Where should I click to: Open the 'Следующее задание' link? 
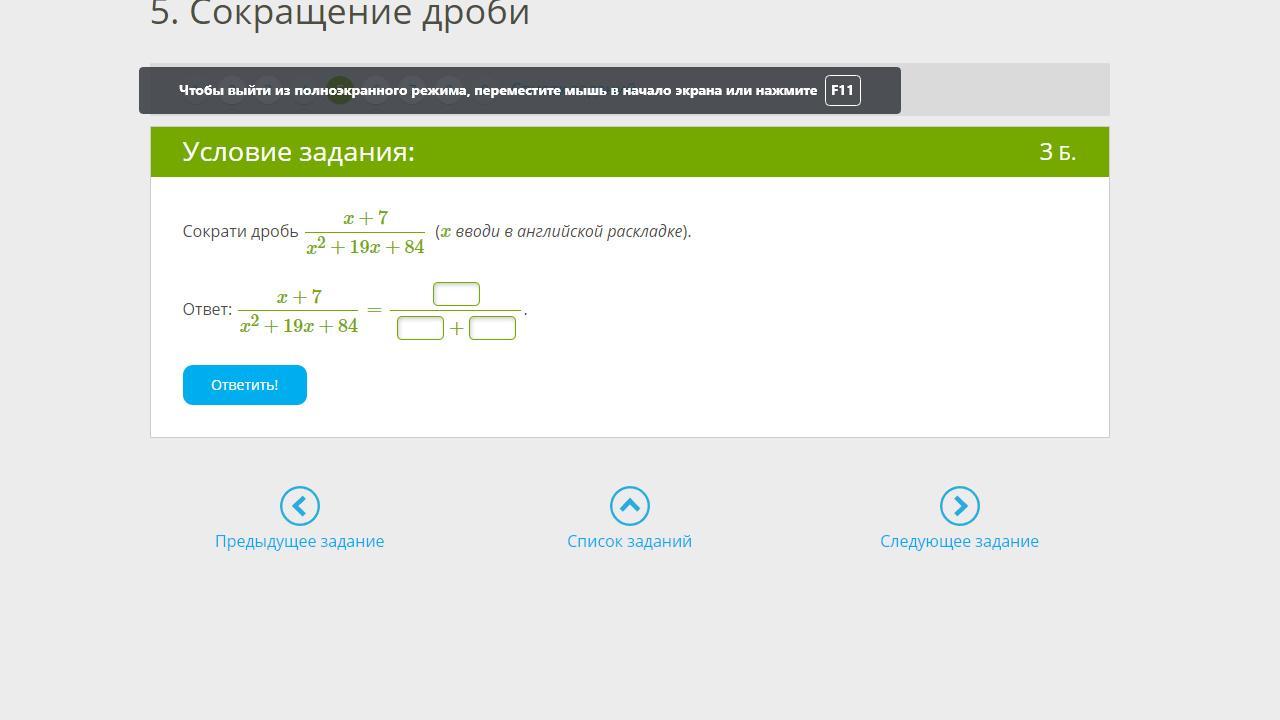(960, 541)
